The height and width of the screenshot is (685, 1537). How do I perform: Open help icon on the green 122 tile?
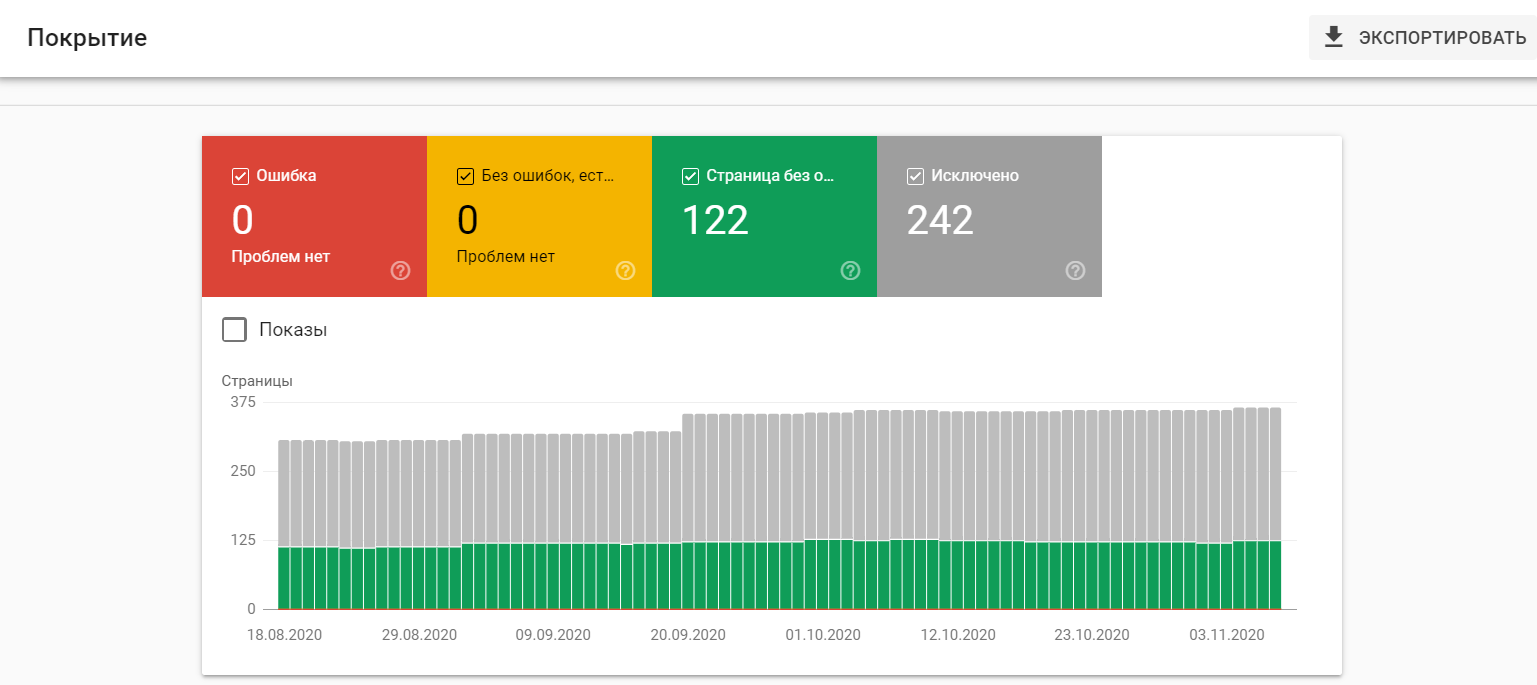click(850, 270)
